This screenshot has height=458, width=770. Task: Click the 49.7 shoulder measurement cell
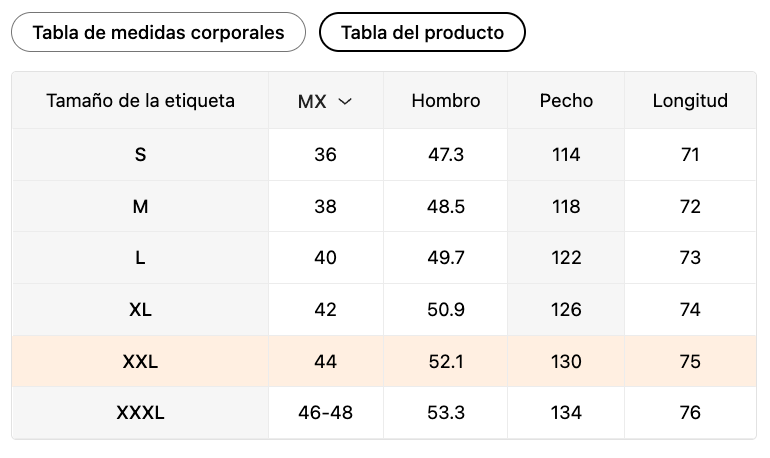point(446,258)
